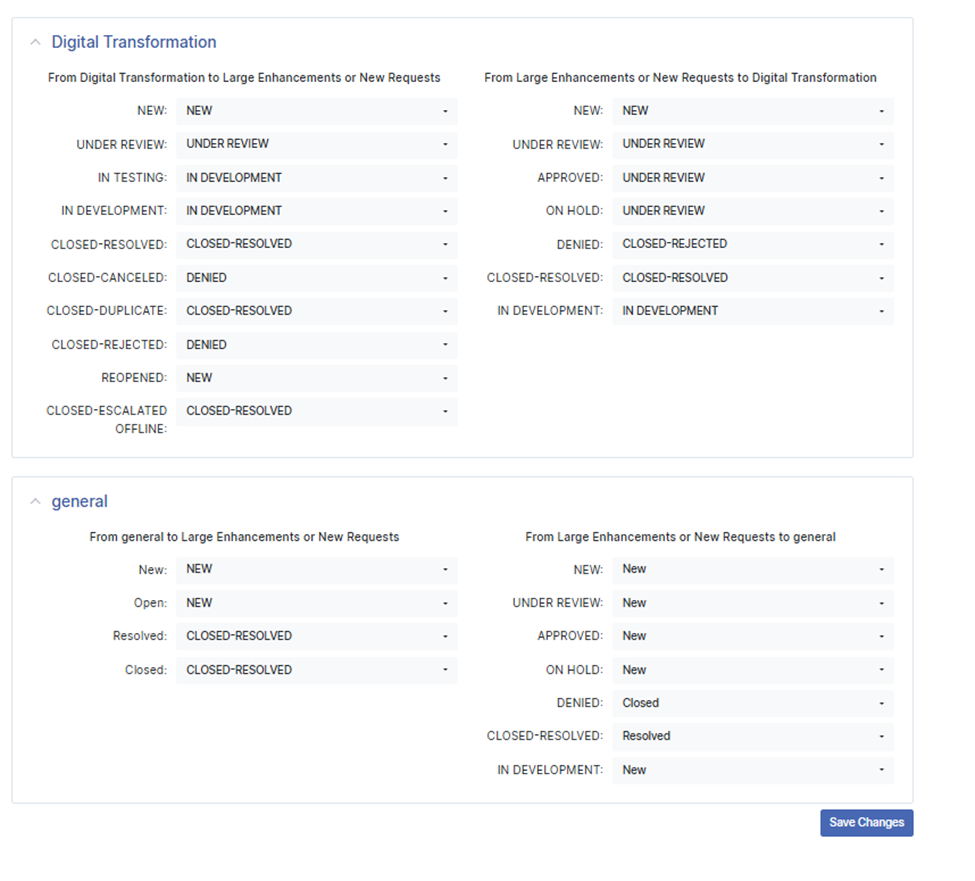Open CLOSED-CANCELED mapping dropdown showing DENIED
This screenshot has height=881, width=975.
click(317, 278)
